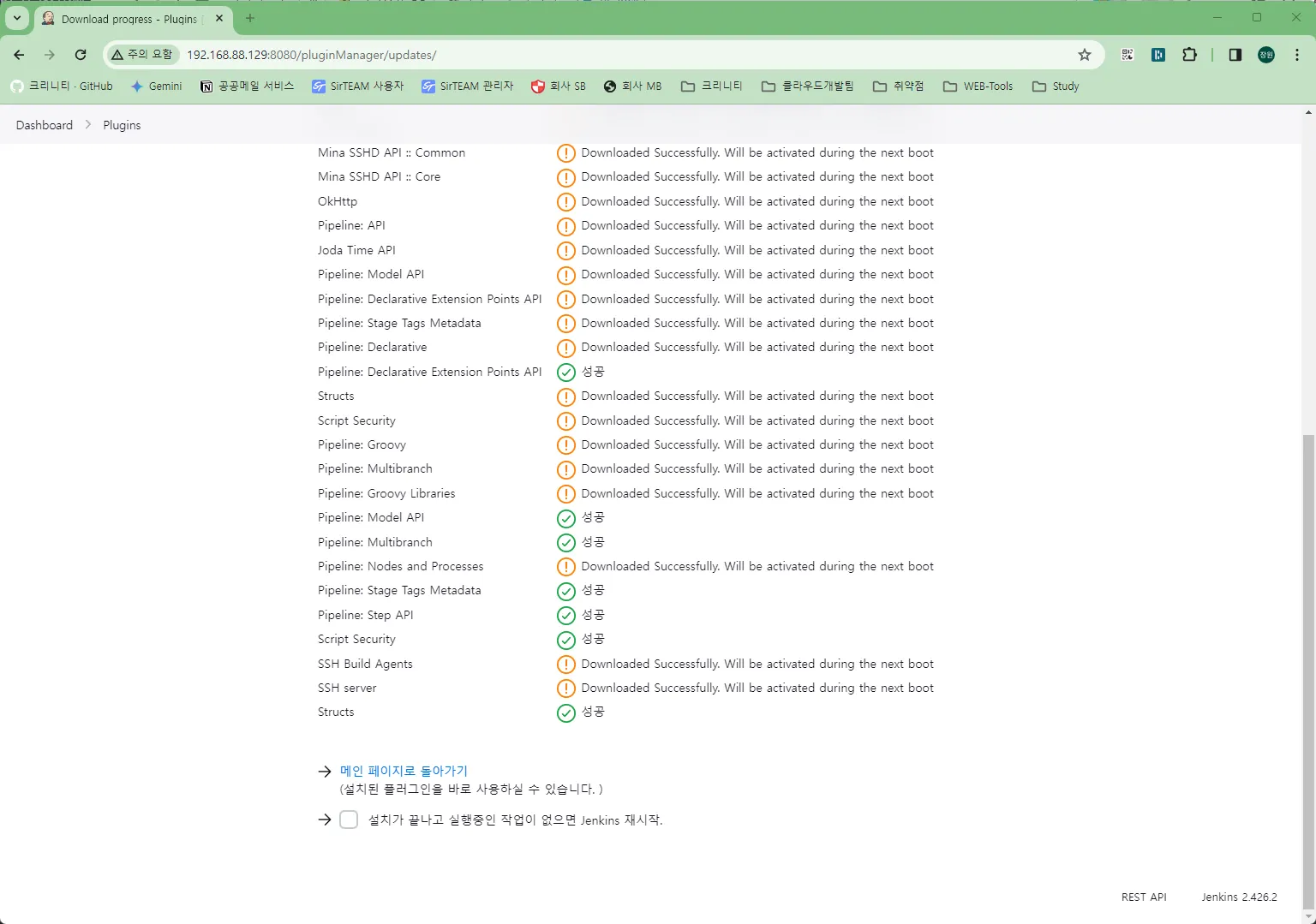The height and width of the screenshot is (924, 1316).
Task: Click the Jenkins 2.426.2 version link
Action: click(1239, 897)
